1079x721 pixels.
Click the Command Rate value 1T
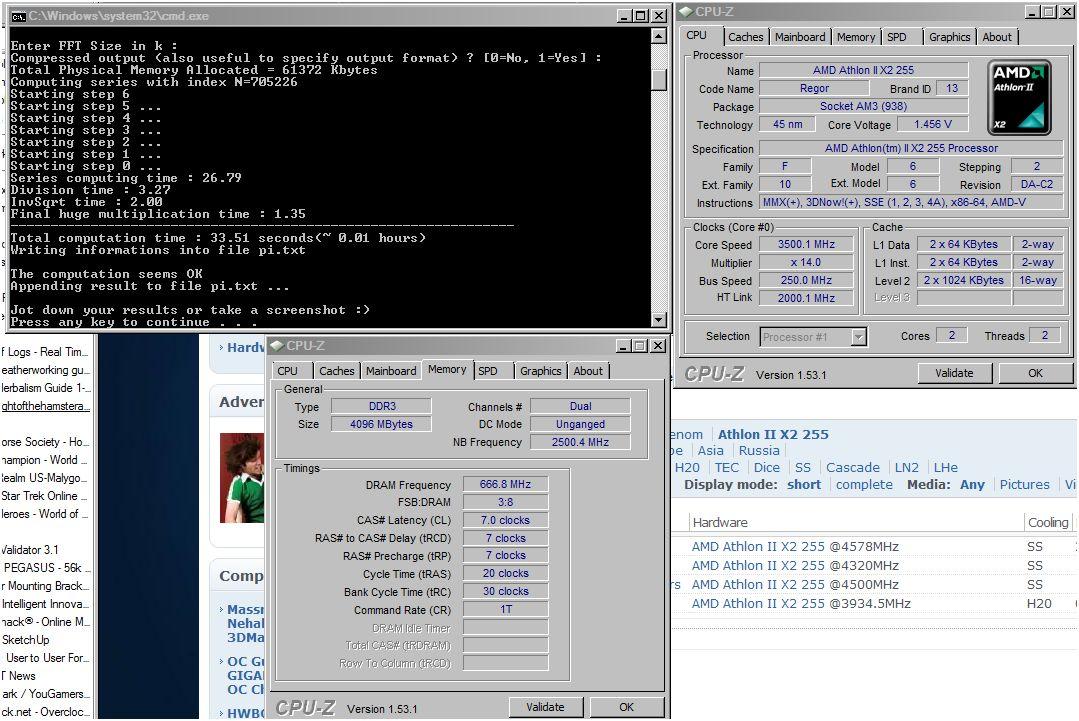505,610
